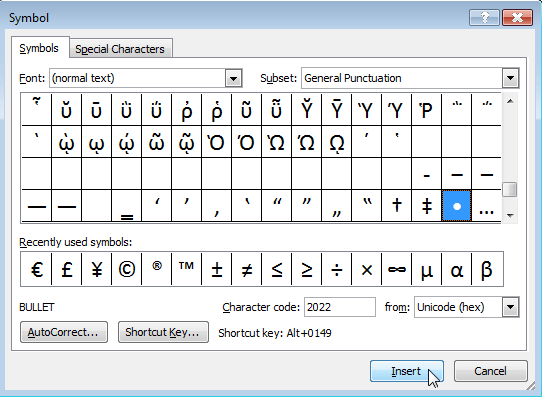Pick the greater-than-or-equal symbol

click(x=307, y=269)
